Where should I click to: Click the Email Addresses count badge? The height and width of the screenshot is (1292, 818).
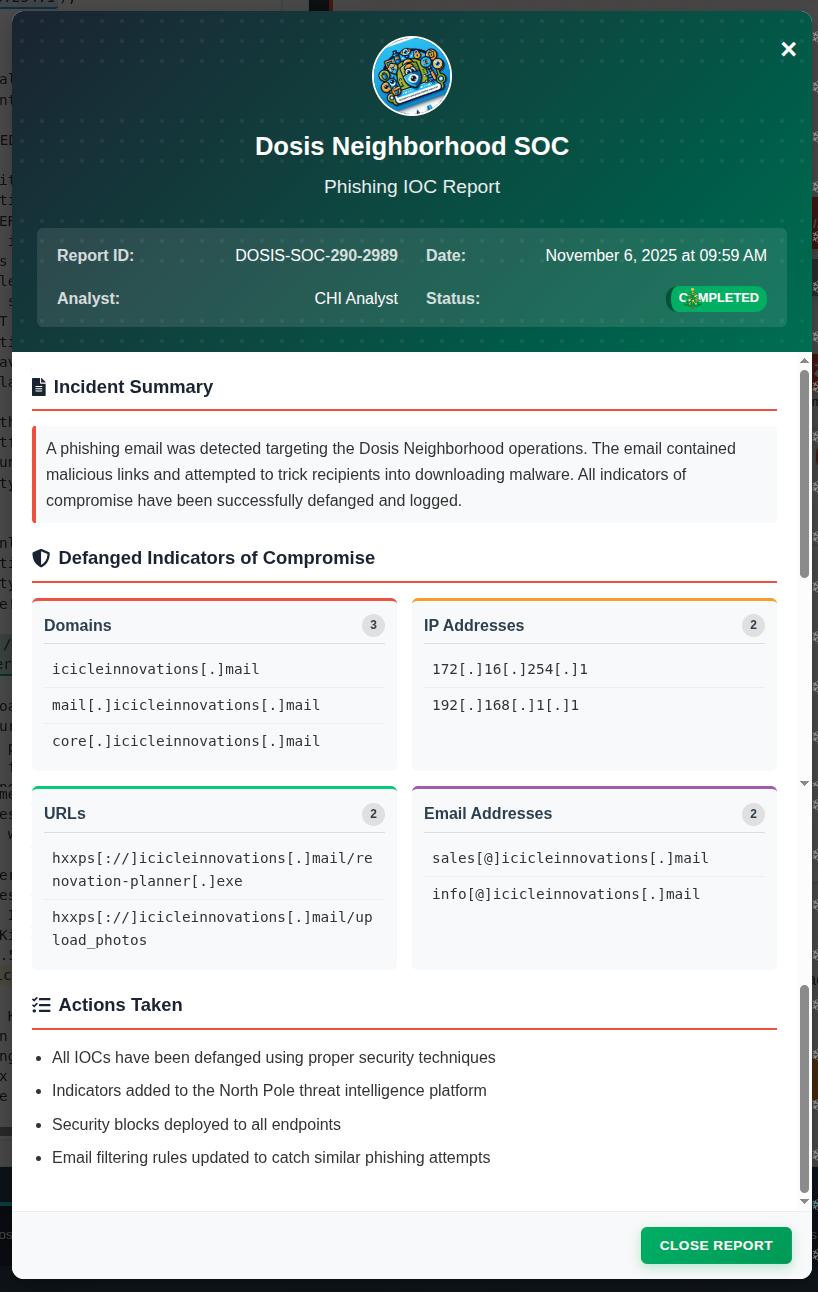point(753,814)
